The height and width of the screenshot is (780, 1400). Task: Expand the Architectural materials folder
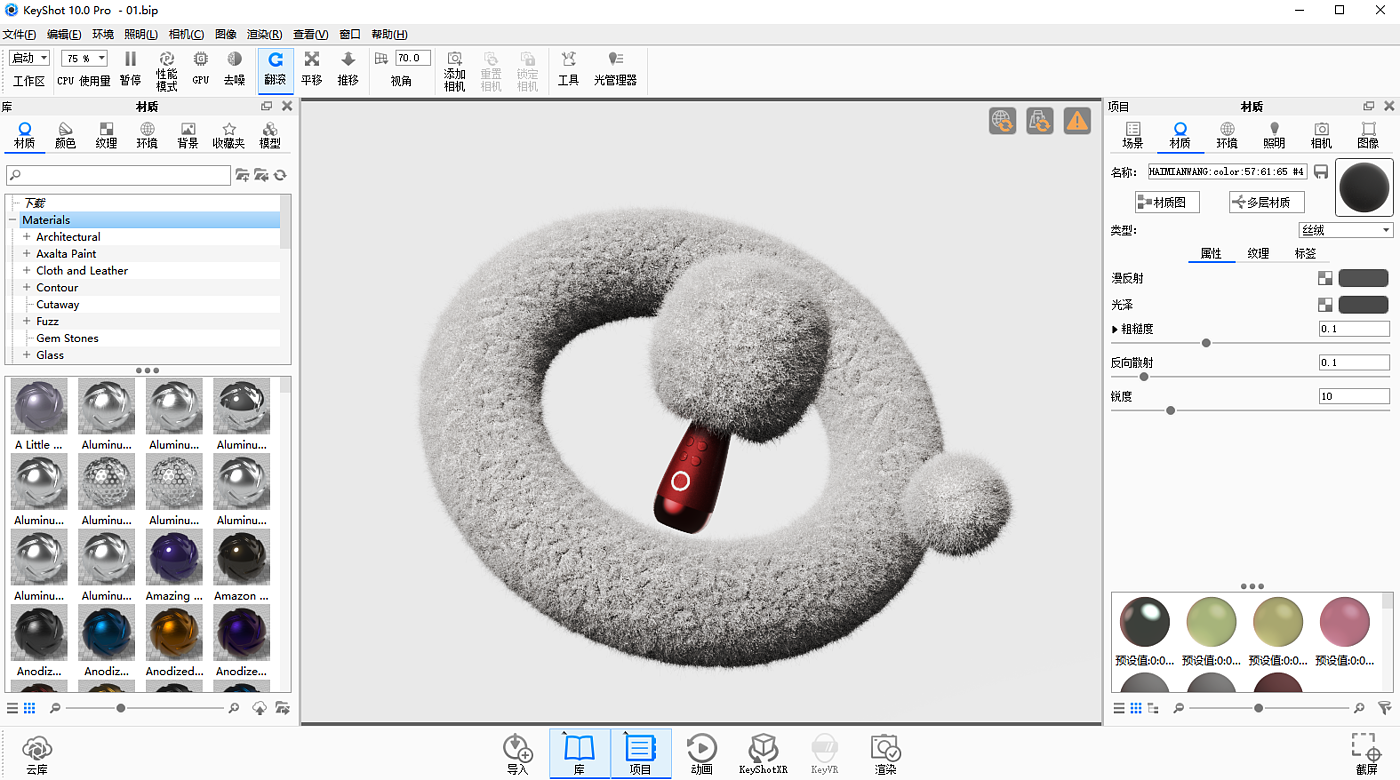coord(27,237)
